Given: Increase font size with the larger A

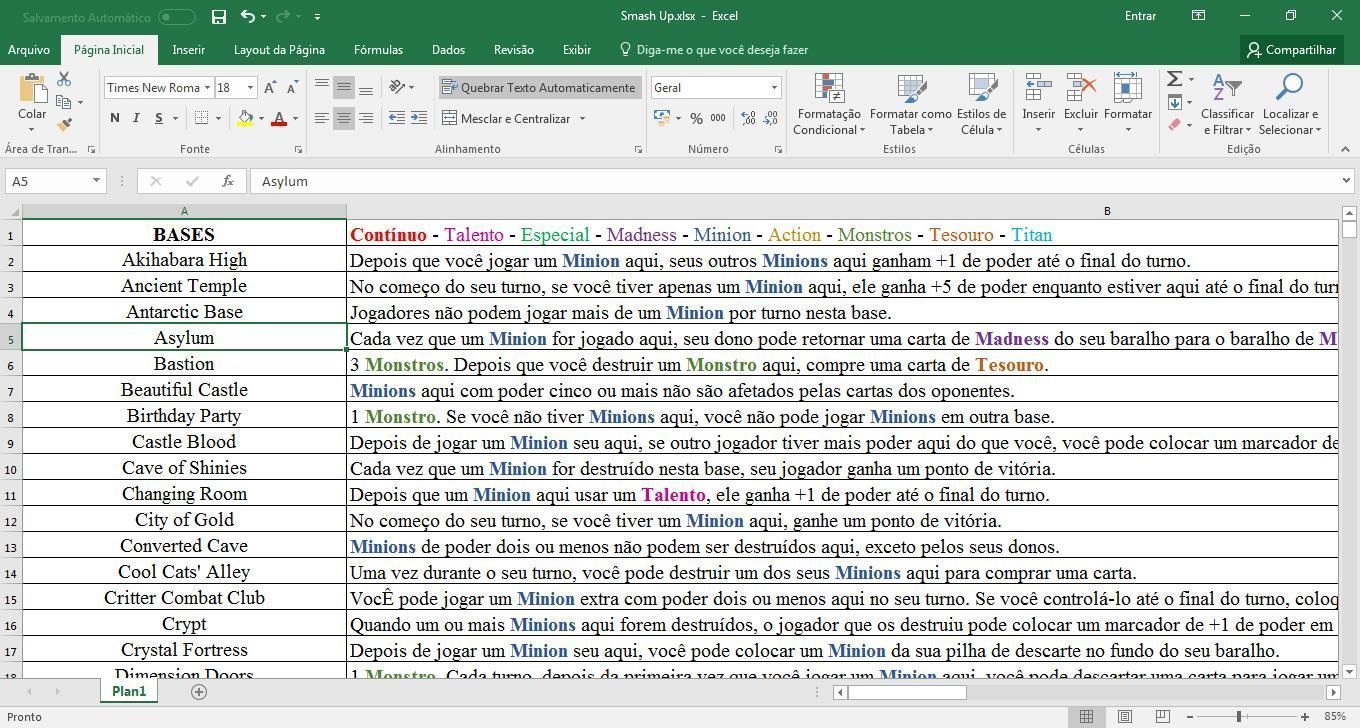Looking at the screenshot, I should click(x=270, y=88).
